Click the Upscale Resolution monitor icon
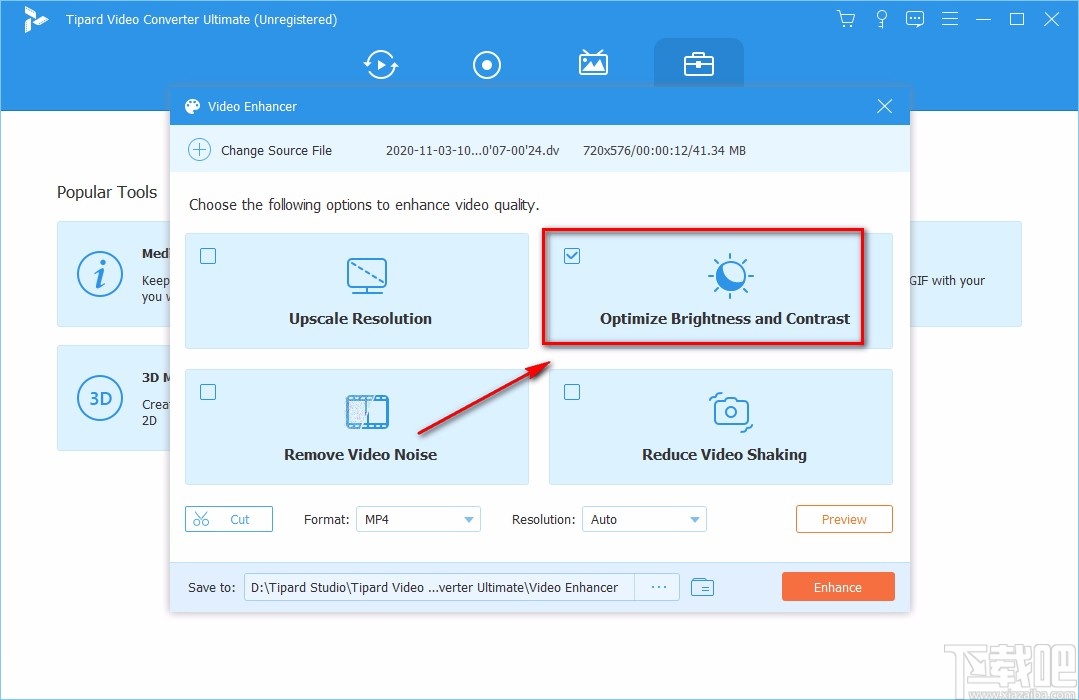Screen dimensions: 1079x700 [367, 276]
